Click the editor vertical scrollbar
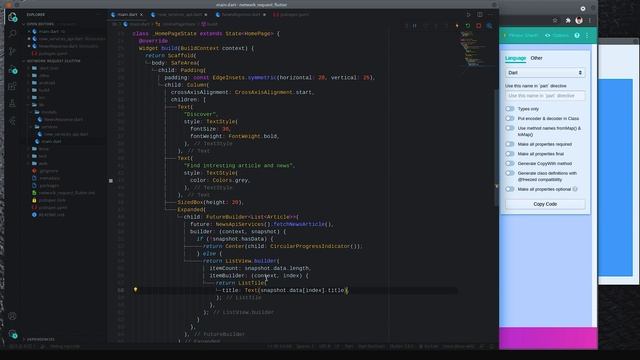The width and height of the screenshot is (640, 360). 496,147
